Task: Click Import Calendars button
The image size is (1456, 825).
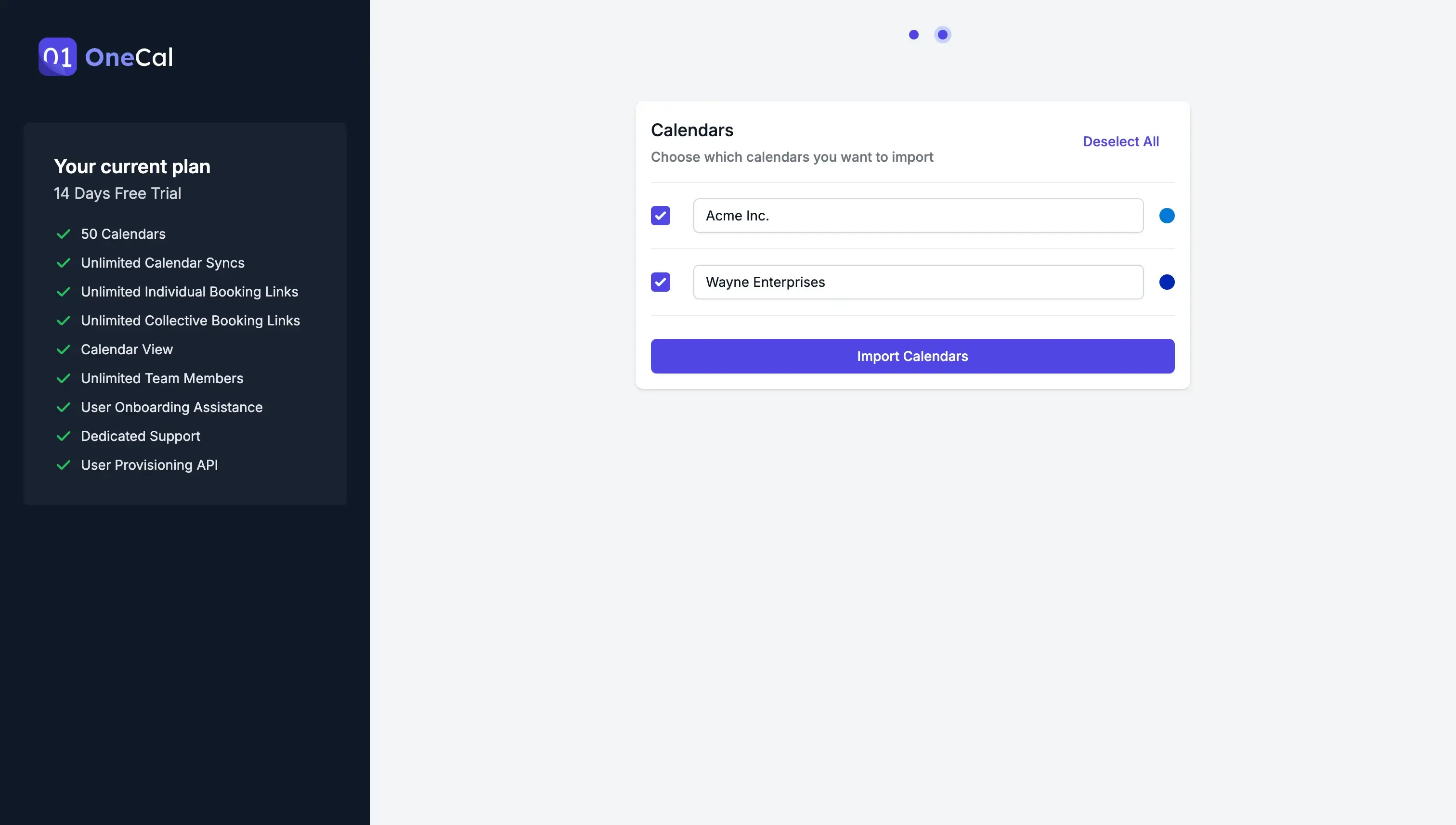Action: tap(912, 356)
